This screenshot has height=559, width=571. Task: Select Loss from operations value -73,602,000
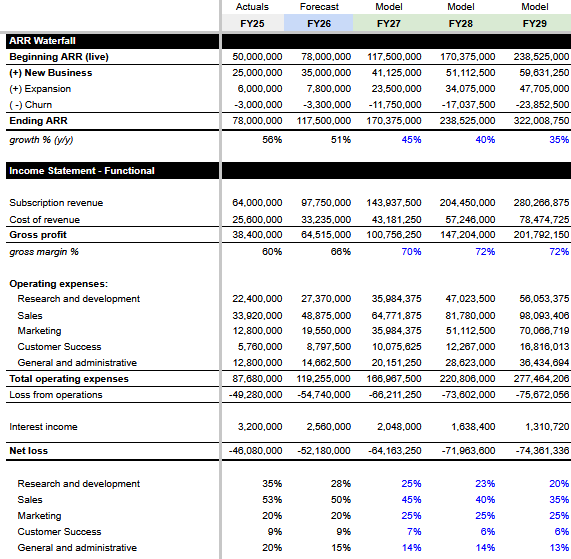(468, 395)
